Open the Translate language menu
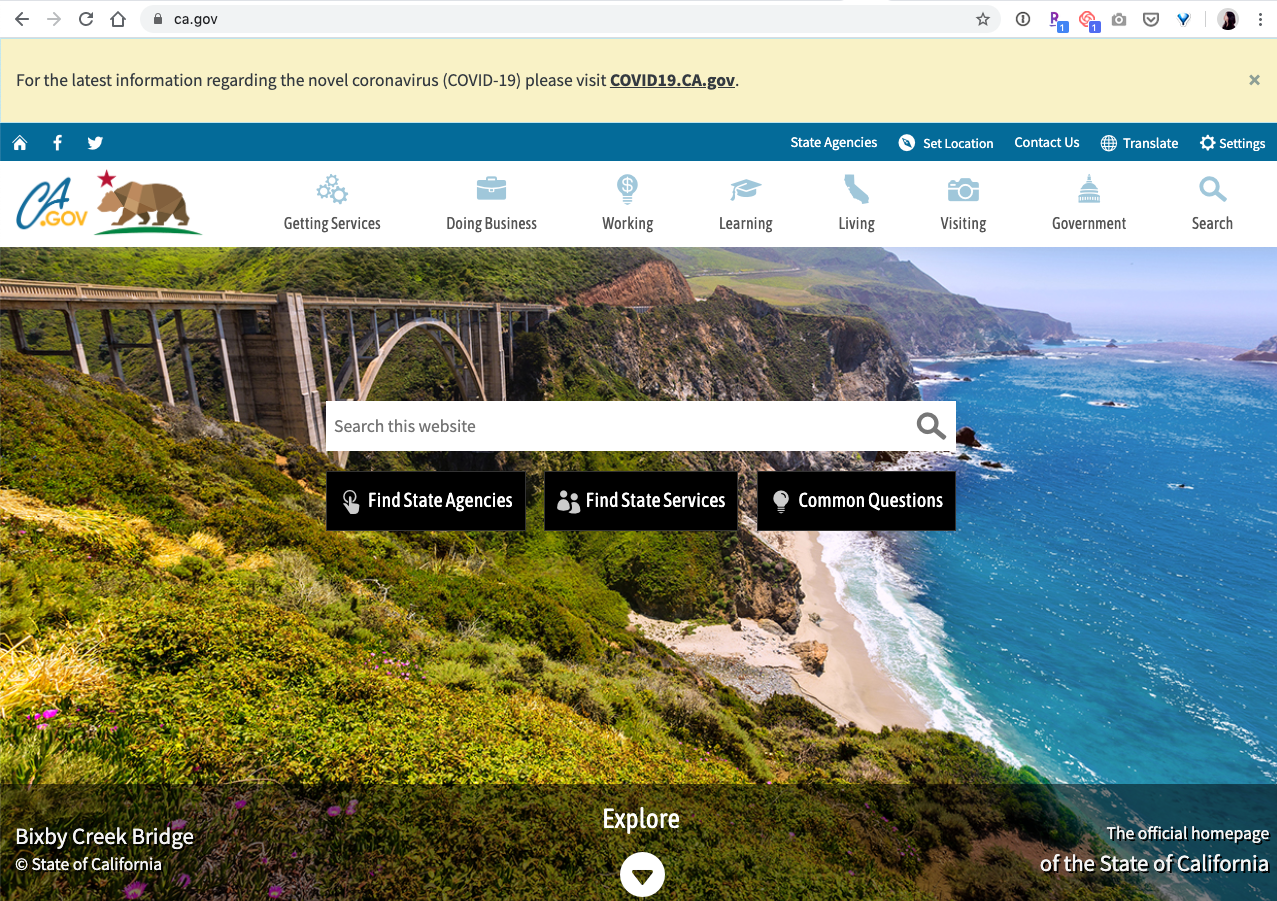 pyautogui.click(x=1139, y=143)
